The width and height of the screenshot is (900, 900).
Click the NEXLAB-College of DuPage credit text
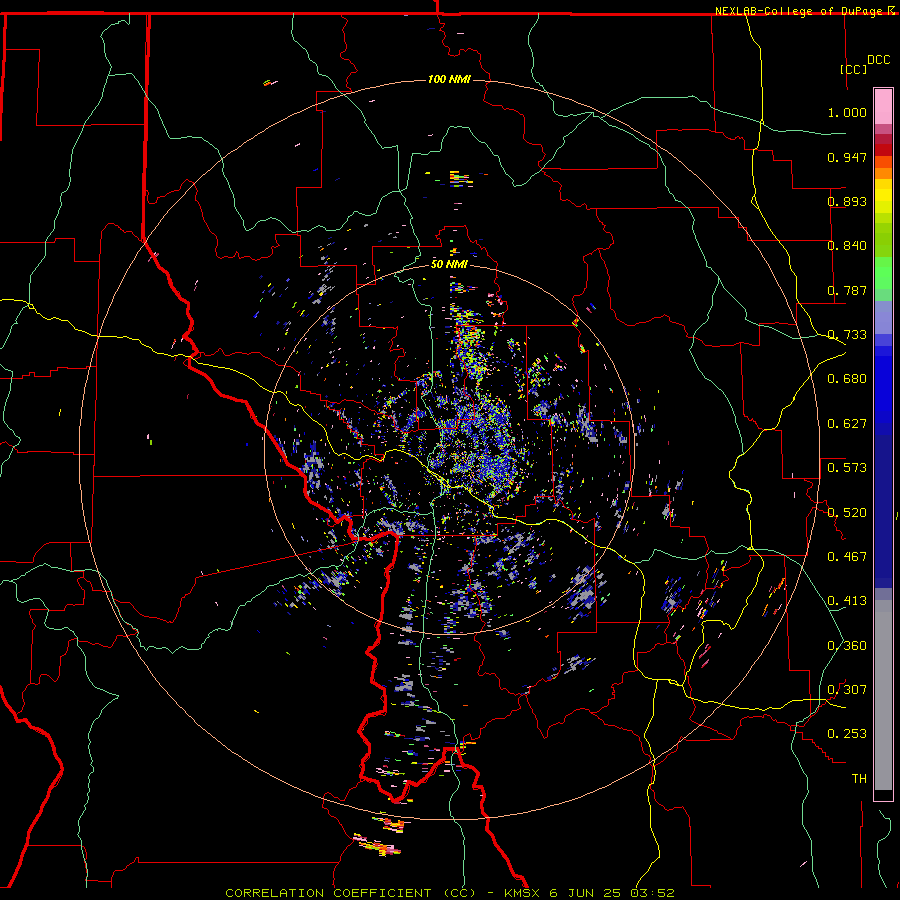click(x=800, y=11)
